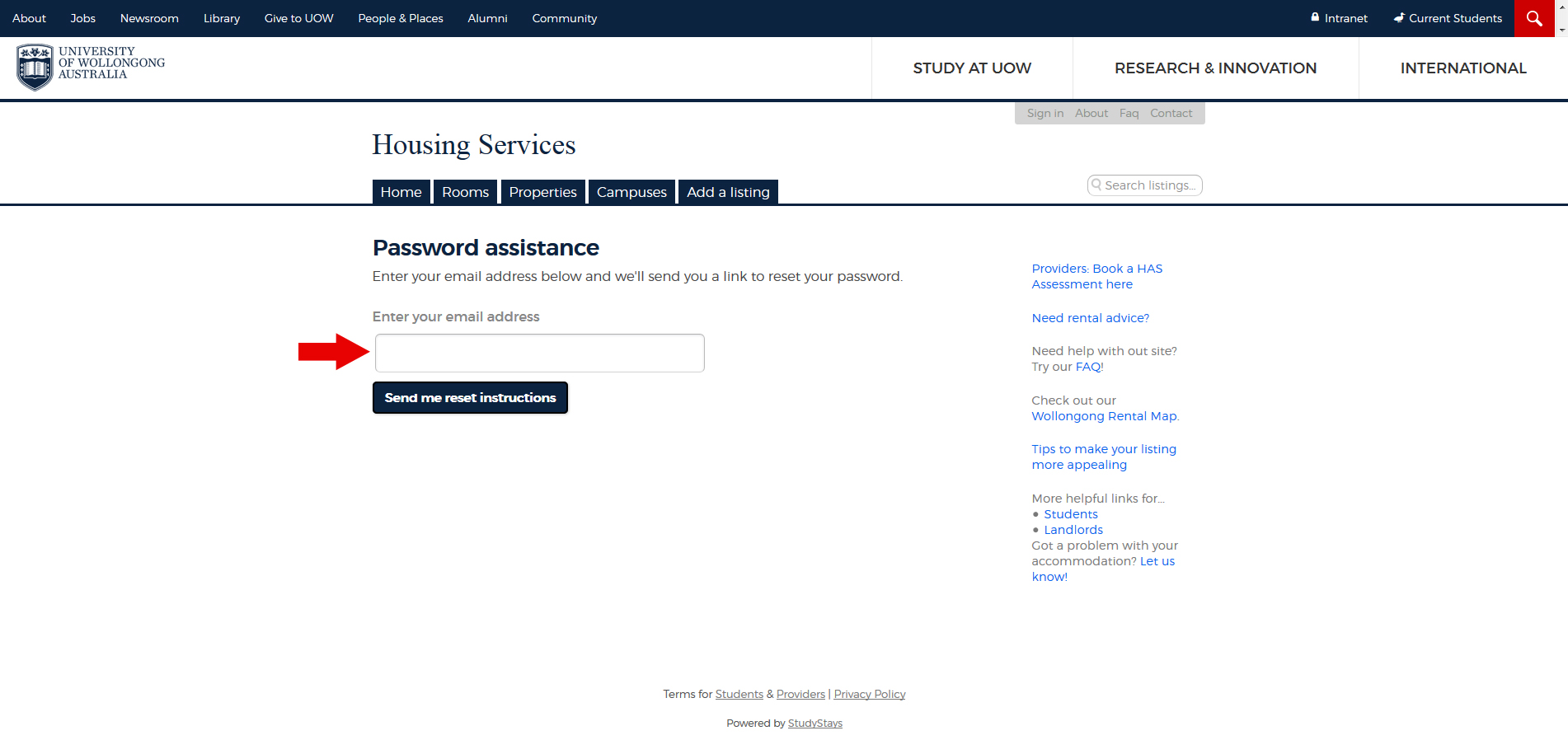1568x740 pixels.
Task: Click the grey About link
Action: 1091,113
